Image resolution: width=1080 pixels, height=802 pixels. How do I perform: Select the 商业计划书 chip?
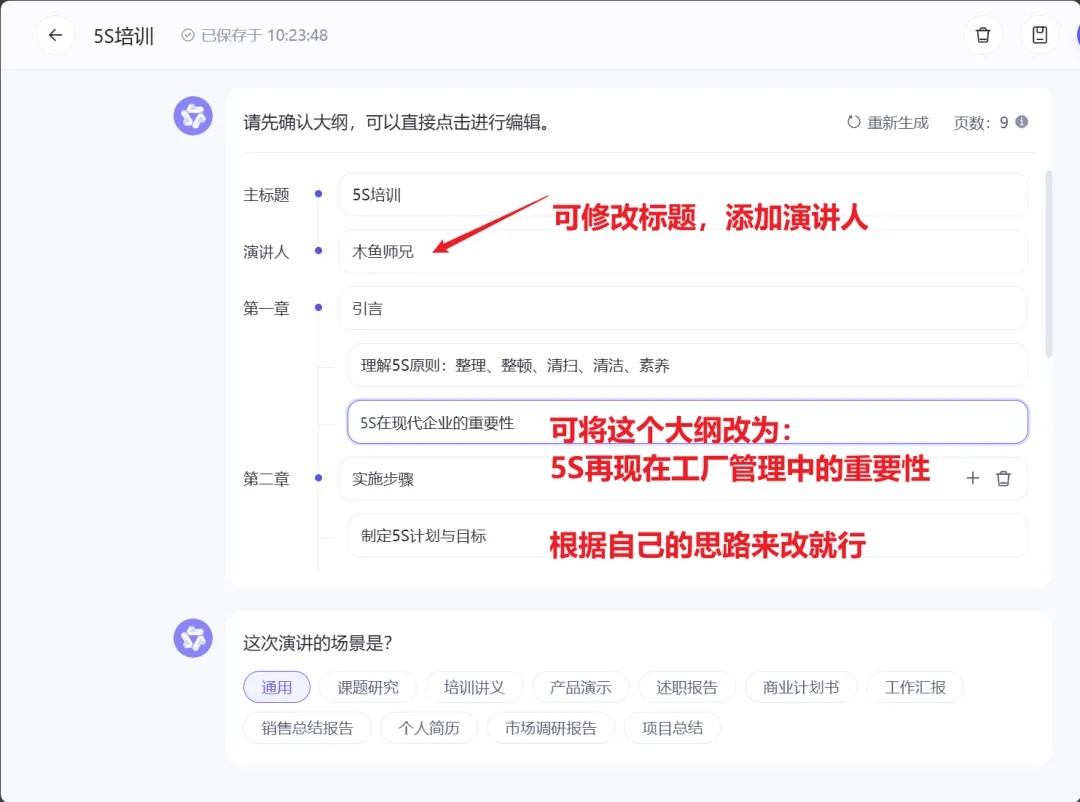point(800,687)
